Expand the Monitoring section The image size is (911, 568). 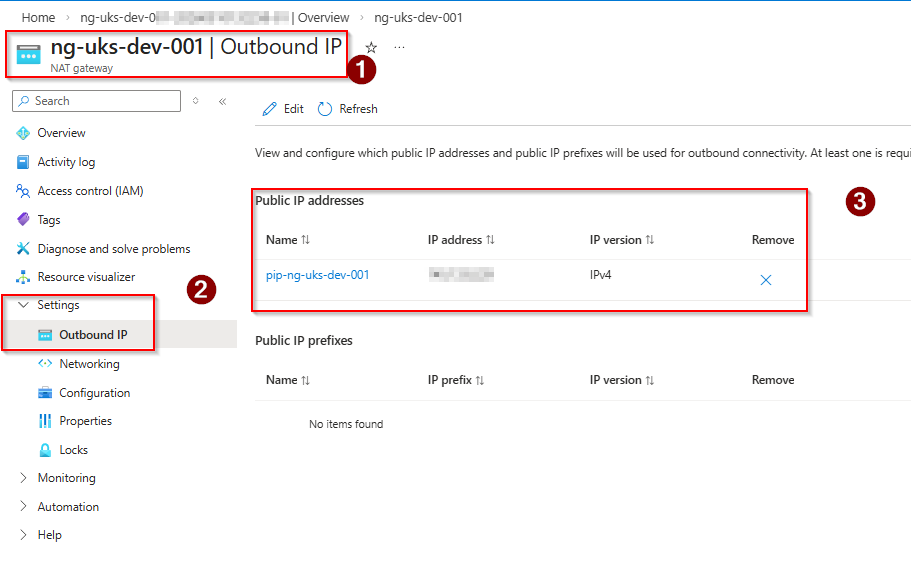[23, 478]
